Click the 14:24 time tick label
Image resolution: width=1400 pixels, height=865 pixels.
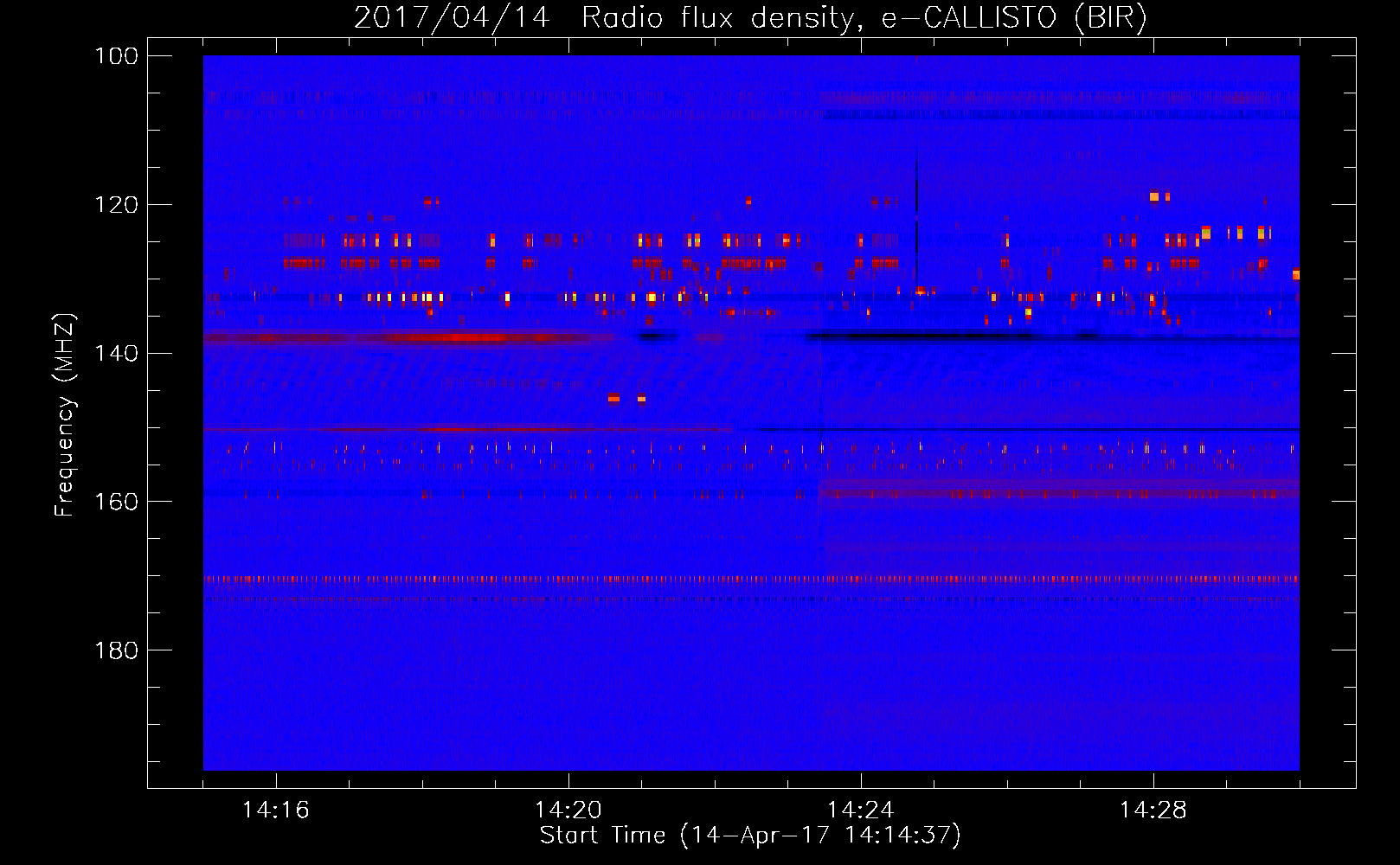pyautogui.click(x=861, y=810)
